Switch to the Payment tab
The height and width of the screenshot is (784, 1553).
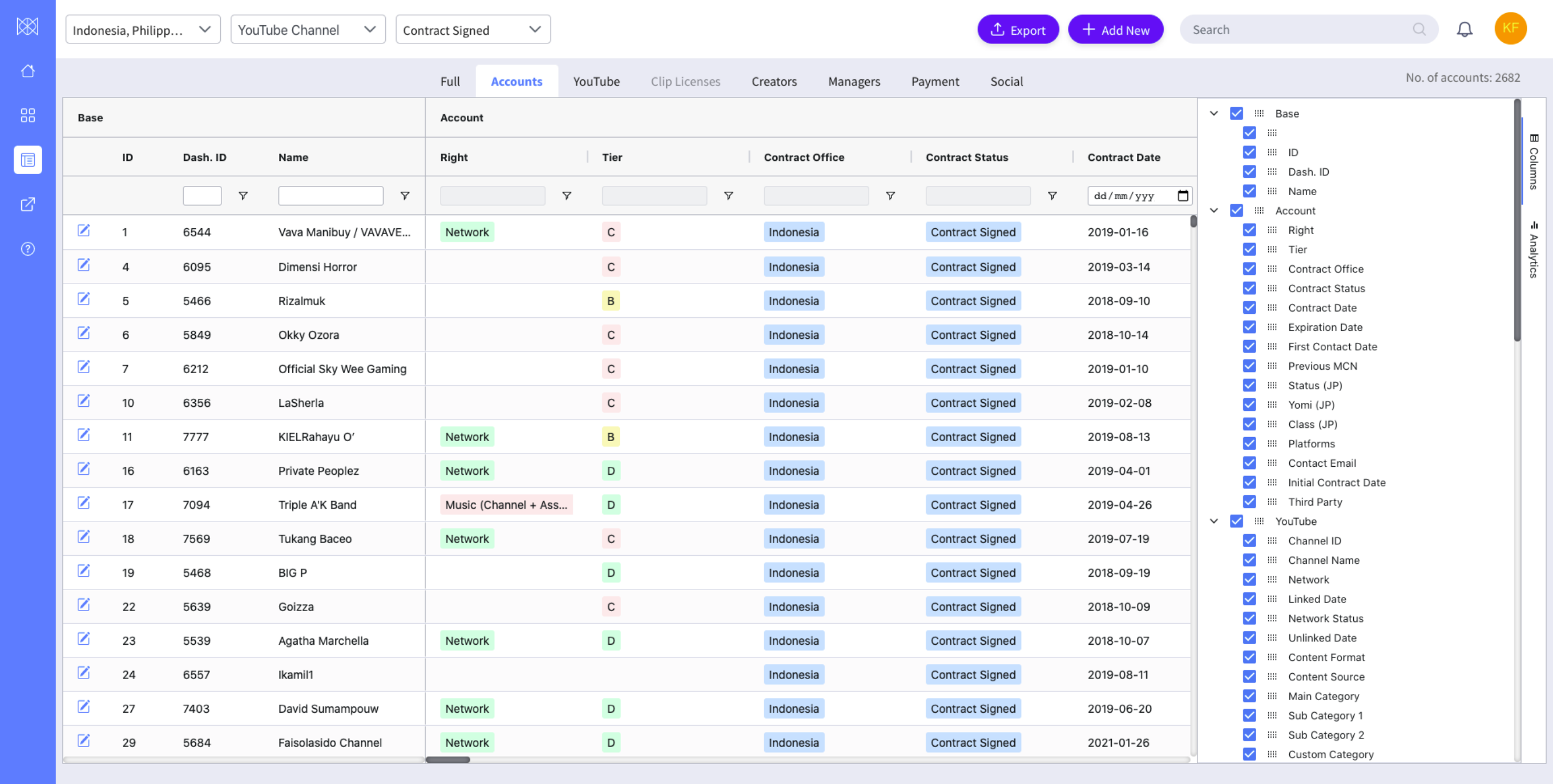pos(934,82)
